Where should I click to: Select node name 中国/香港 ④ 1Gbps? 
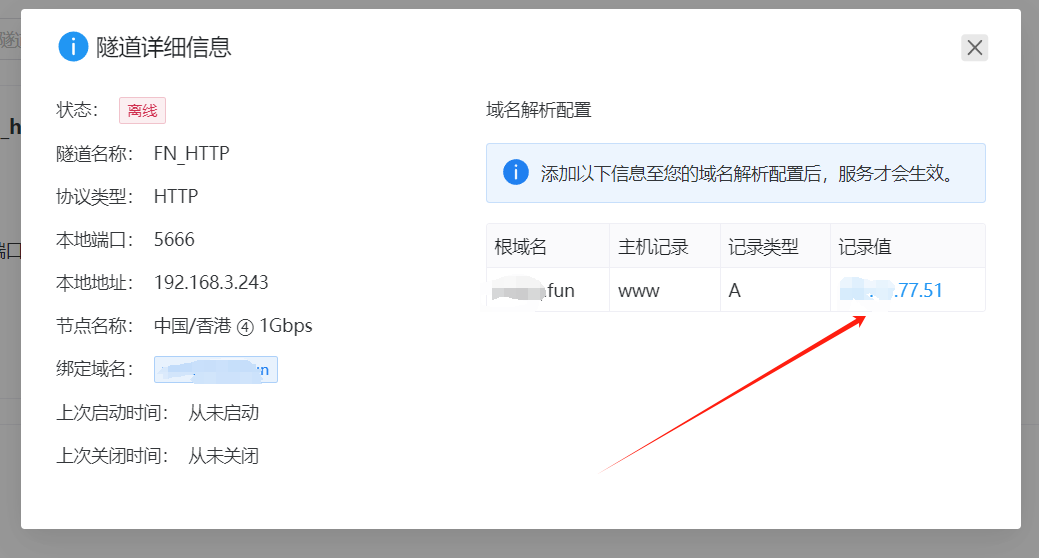tap(233, 325)
